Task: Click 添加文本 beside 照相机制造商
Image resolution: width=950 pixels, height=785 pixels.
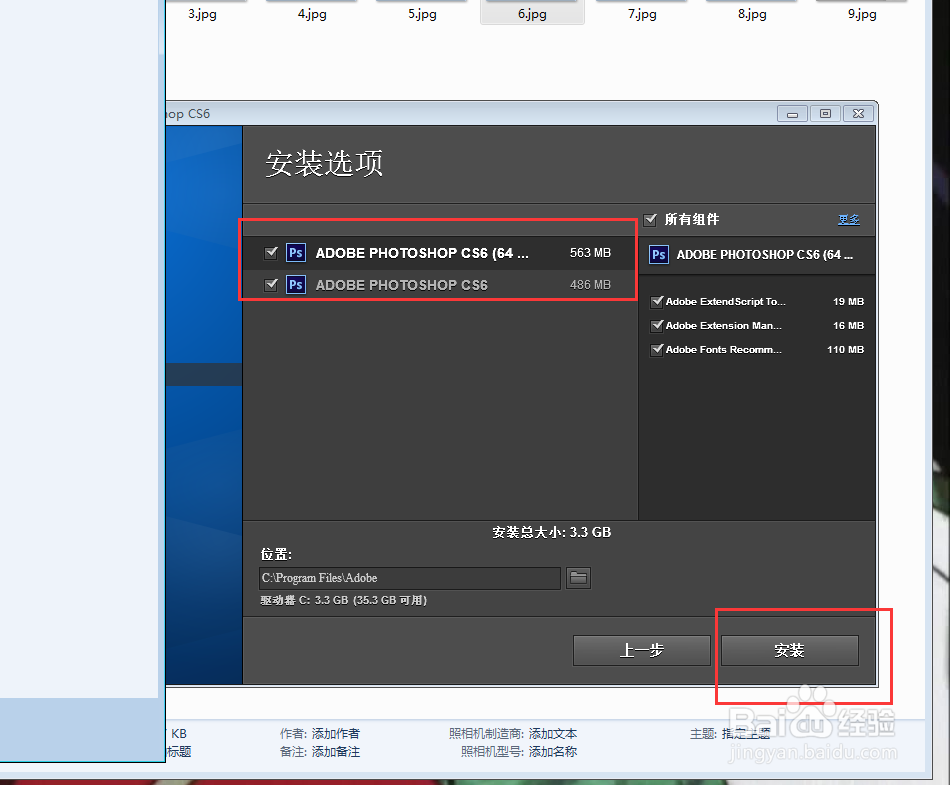Action: (554, 733)
